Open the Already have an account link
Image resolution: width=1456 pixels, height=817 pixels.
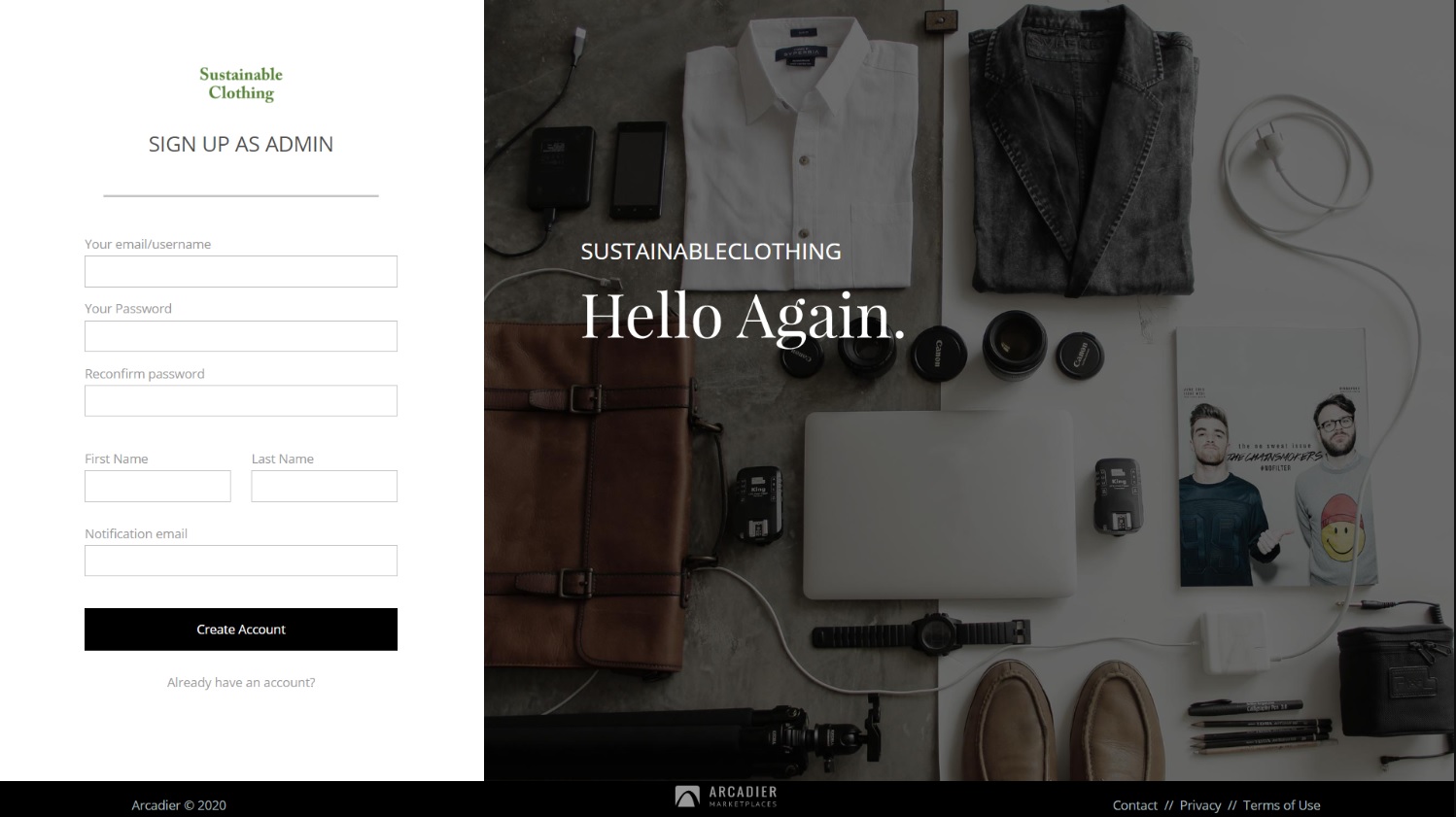[241, 683]
